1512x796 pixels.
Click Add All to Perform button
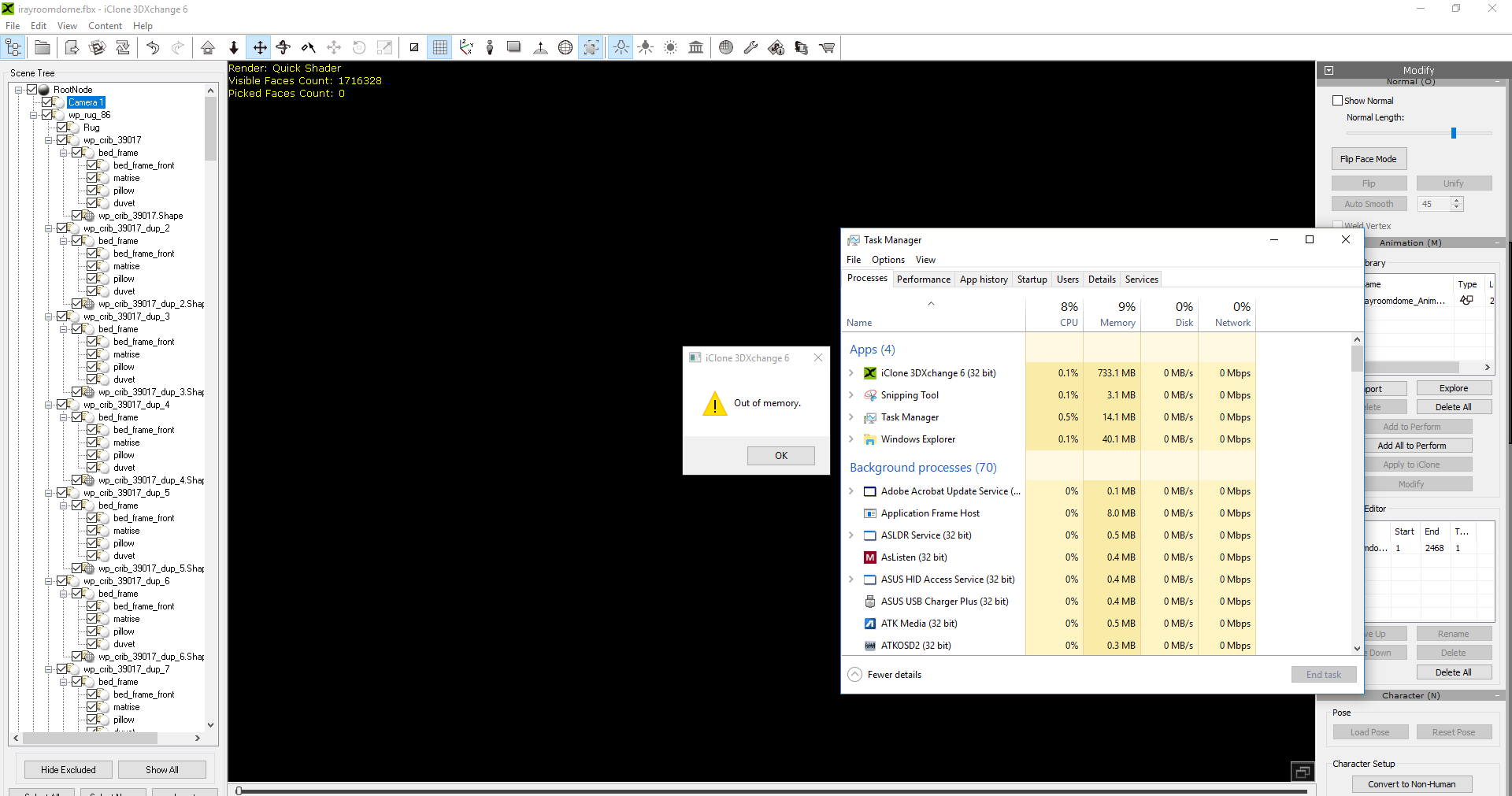coord(1411,446)
